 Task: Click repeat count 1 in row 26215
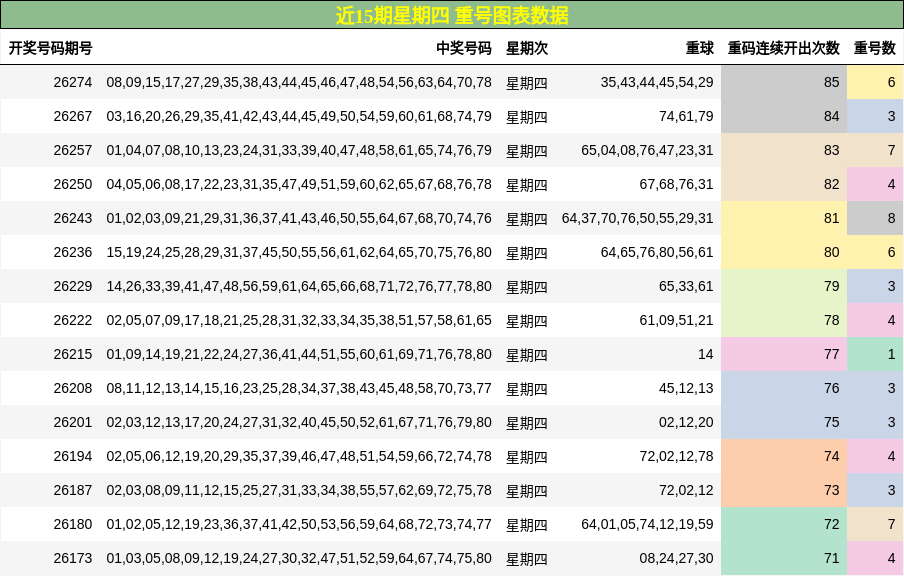pyautogui.click(x=875, y=355)
